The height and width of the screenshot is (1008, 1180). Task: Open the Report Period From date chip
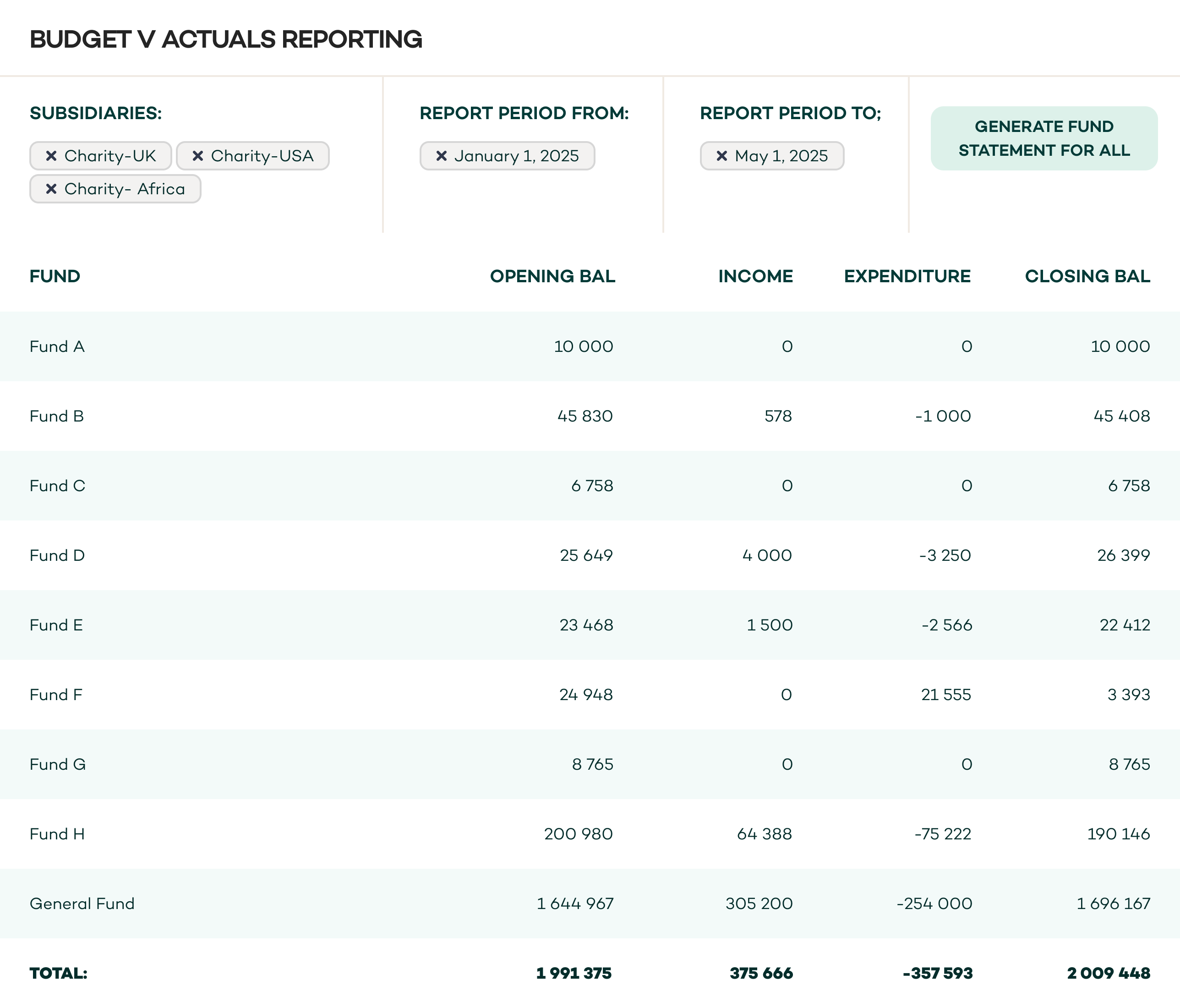516,156
